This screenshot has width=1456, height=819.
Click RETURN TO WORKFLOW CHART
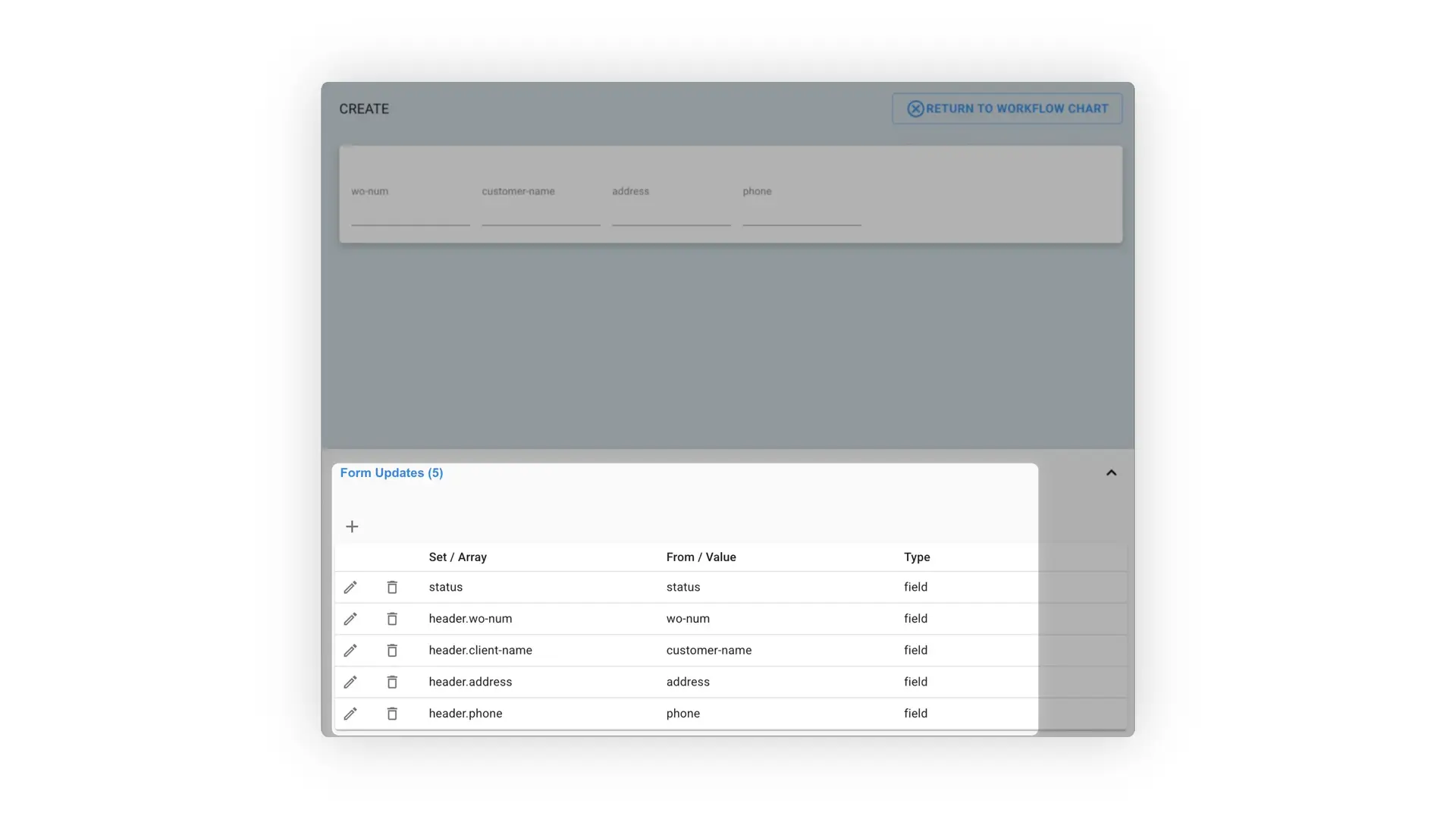tap(1007, 108)
